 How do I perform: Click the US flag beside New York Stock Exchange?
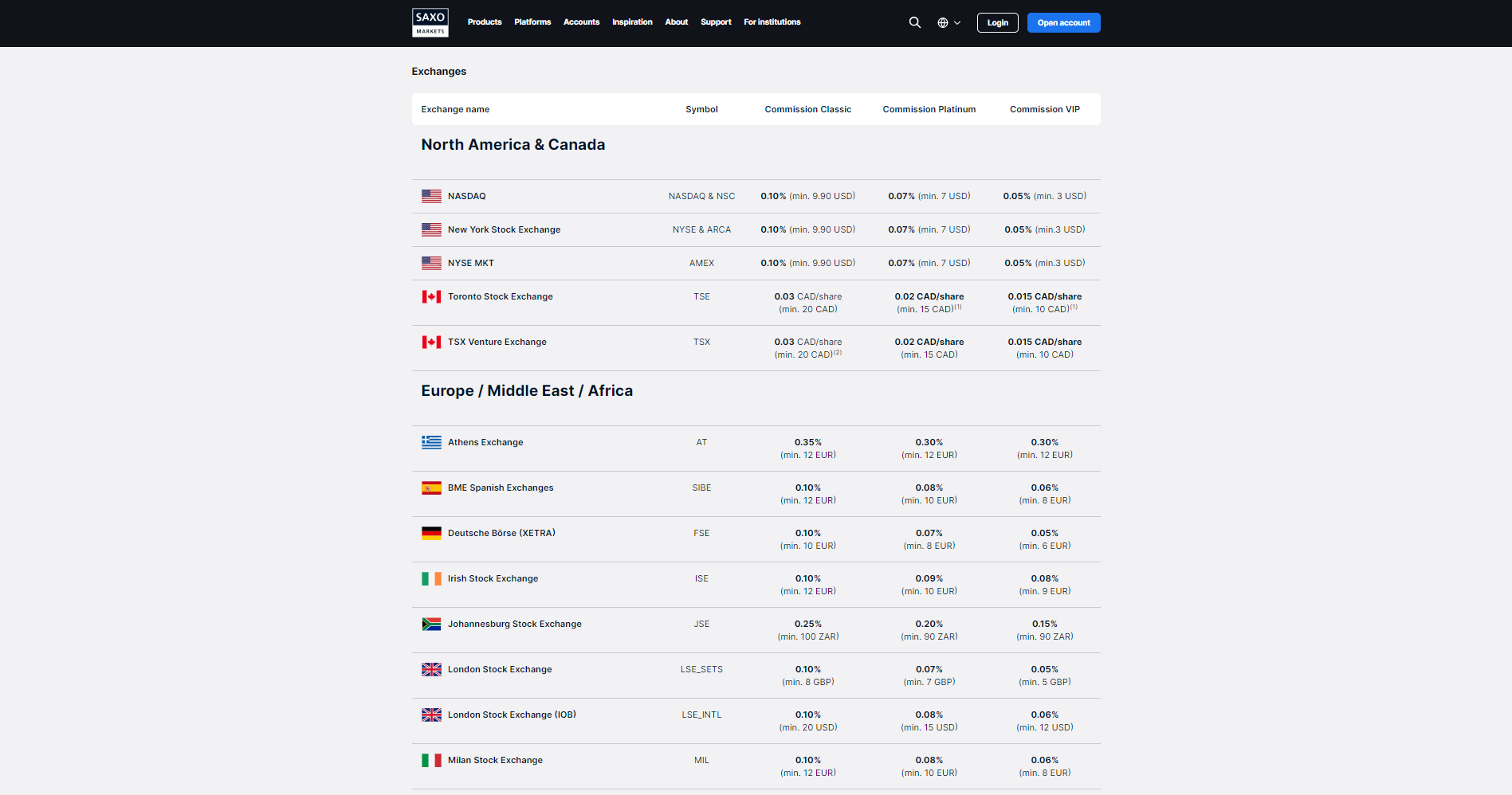[x=431, y=229]
